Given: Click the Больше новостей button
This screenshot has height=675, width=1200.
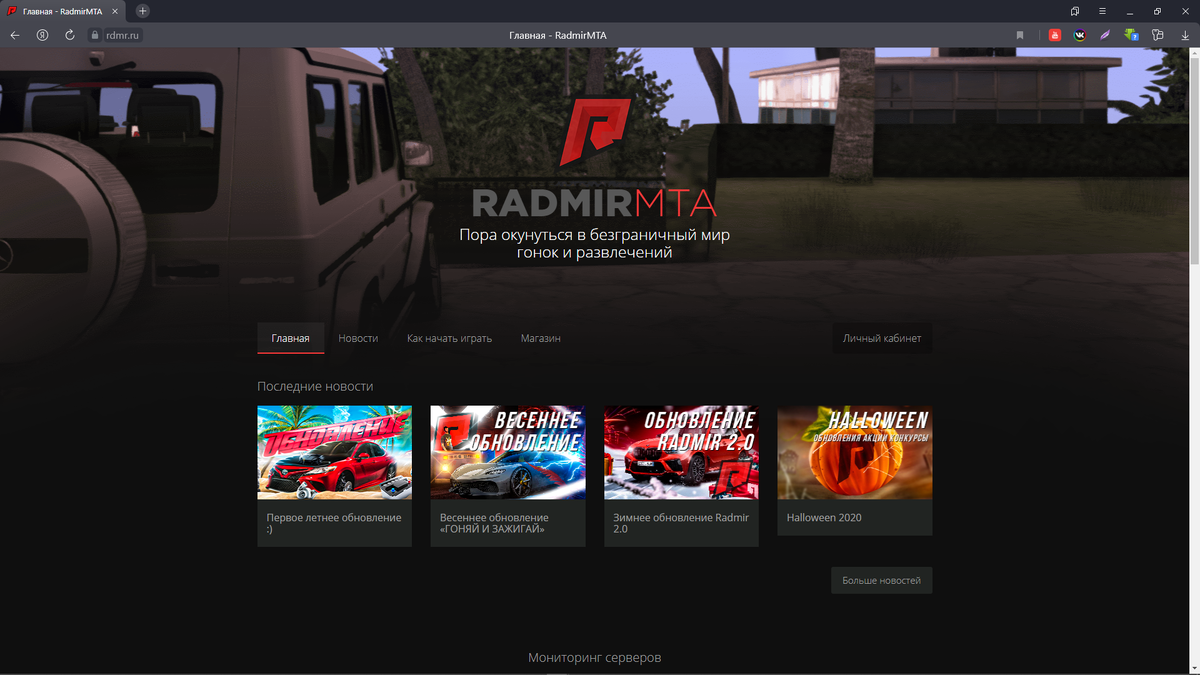Looking at the screenshot, I should pyautogui.click(x=881, y=580).
